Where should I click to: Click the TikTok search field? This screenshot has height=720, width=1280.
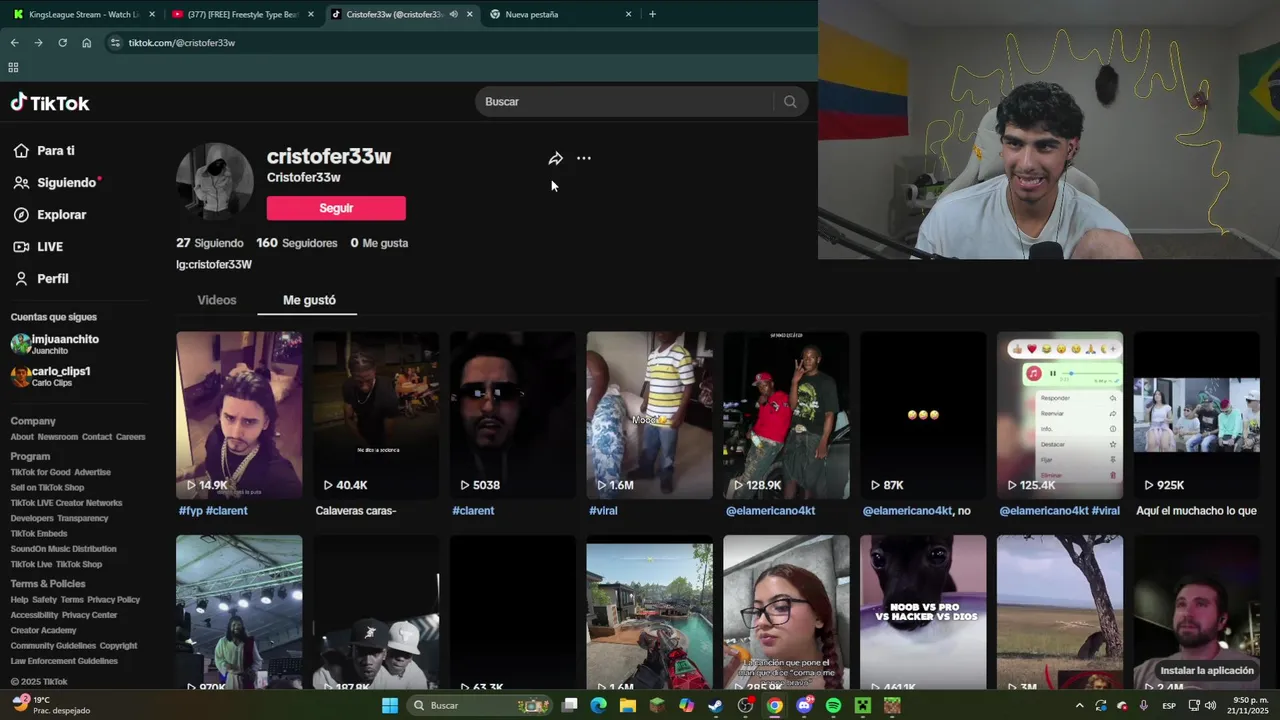pos(625,102)
